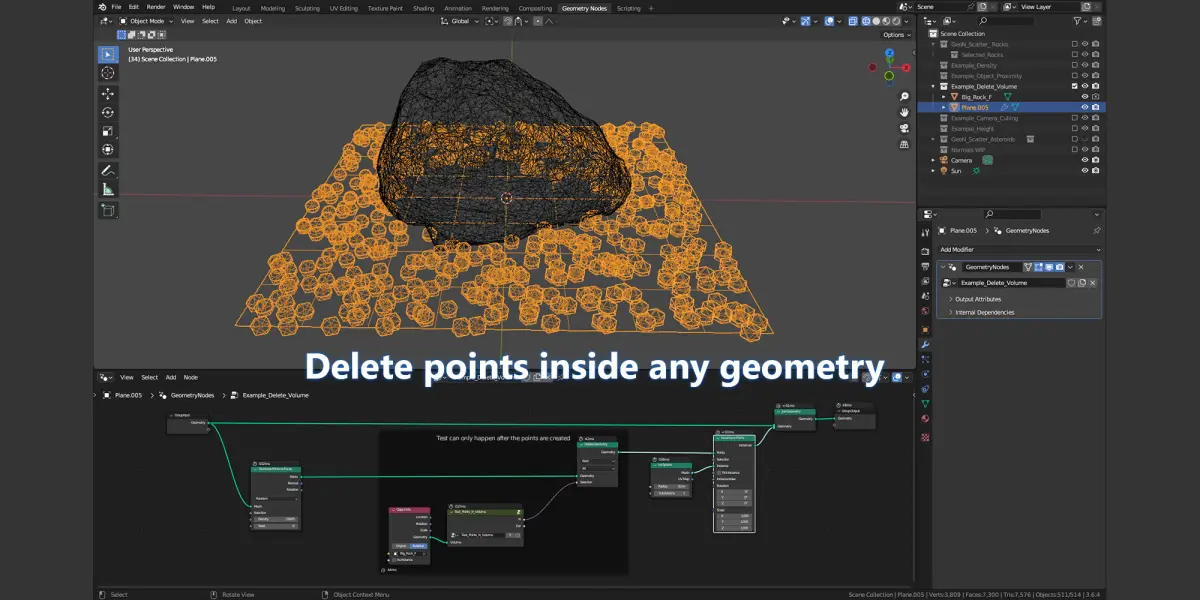Open the Object Mode dropdown
This screenshot has height=600, width=1200.
point(146,20)
